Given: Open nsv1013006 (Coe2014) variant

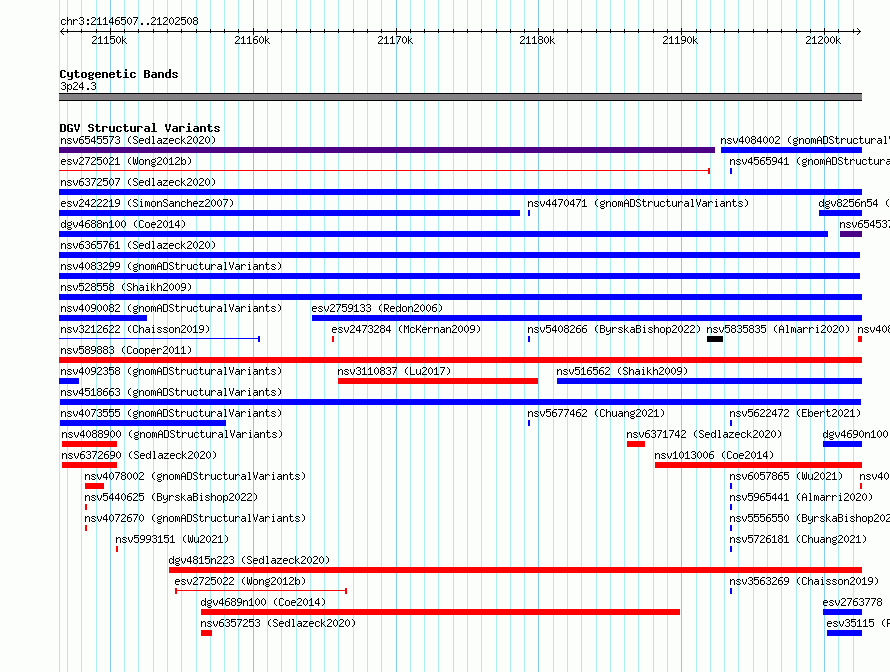Looking at the screenshot, I should coord(714,455).
